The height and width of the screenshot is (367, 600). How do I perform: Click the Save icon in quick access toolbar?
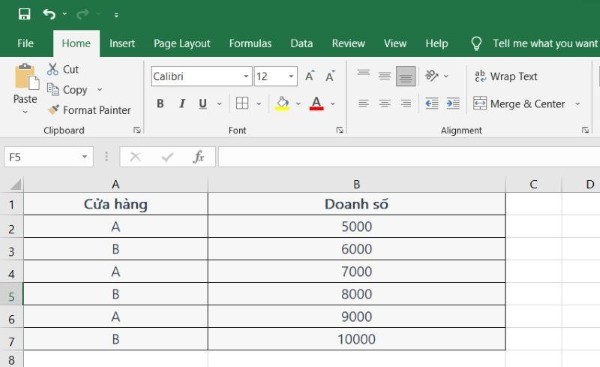24,15
